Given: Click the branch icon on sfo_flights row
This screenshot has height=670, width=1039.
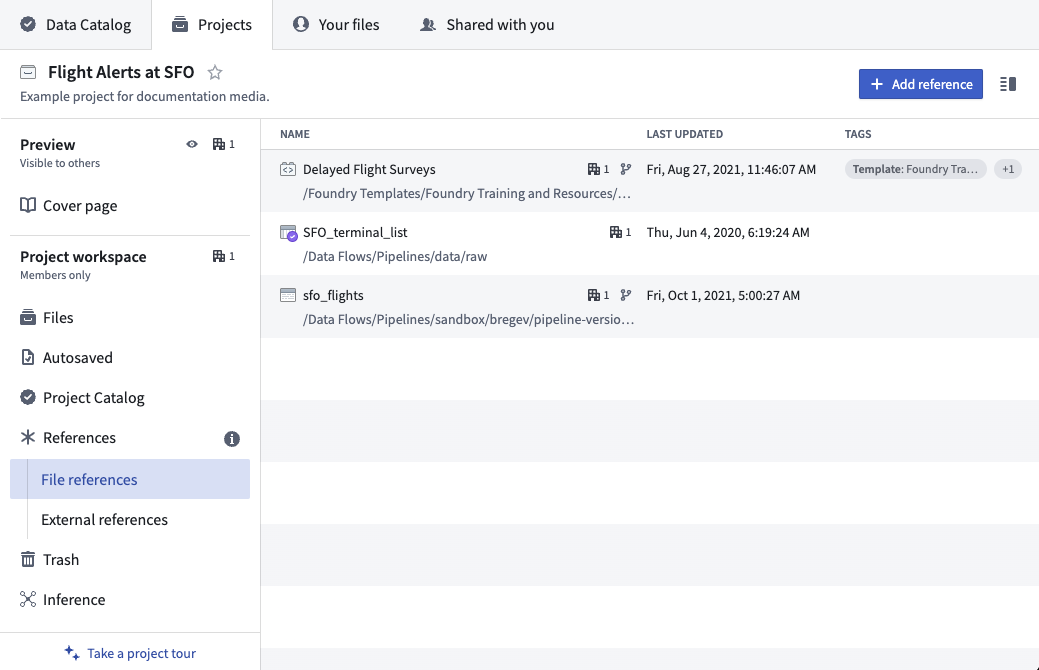Looking at the screenshot, I should (626, 295).
